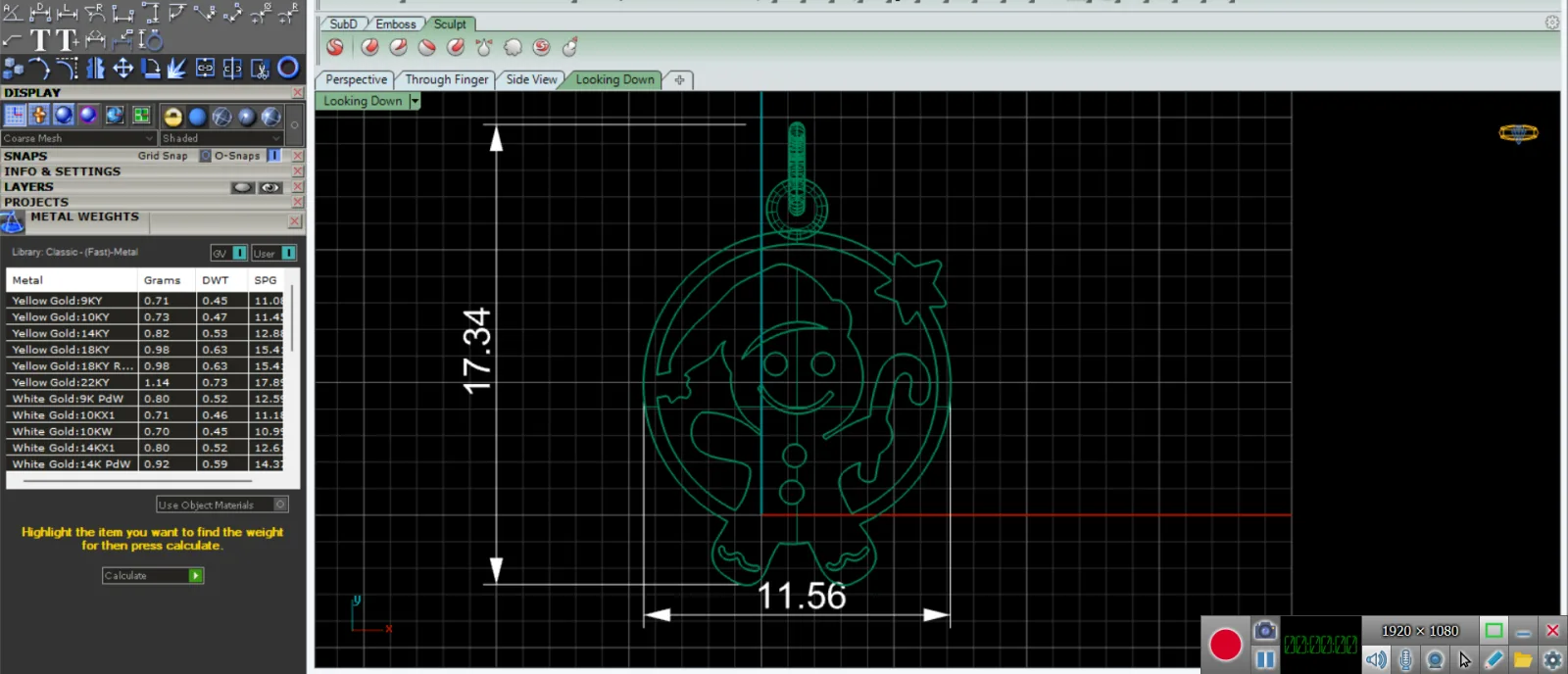Viewport: 1568px width, 674px height.
Task: Pause the screen recording
Action: pyautogui.click(x=1265, y=659)
